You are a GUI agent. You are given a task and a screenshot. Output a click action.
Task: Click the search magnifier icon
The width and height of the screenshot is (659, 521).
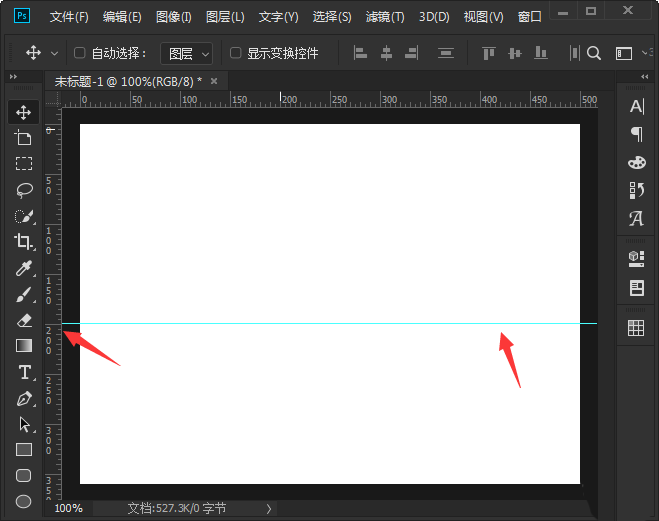(x=593, y=53)
